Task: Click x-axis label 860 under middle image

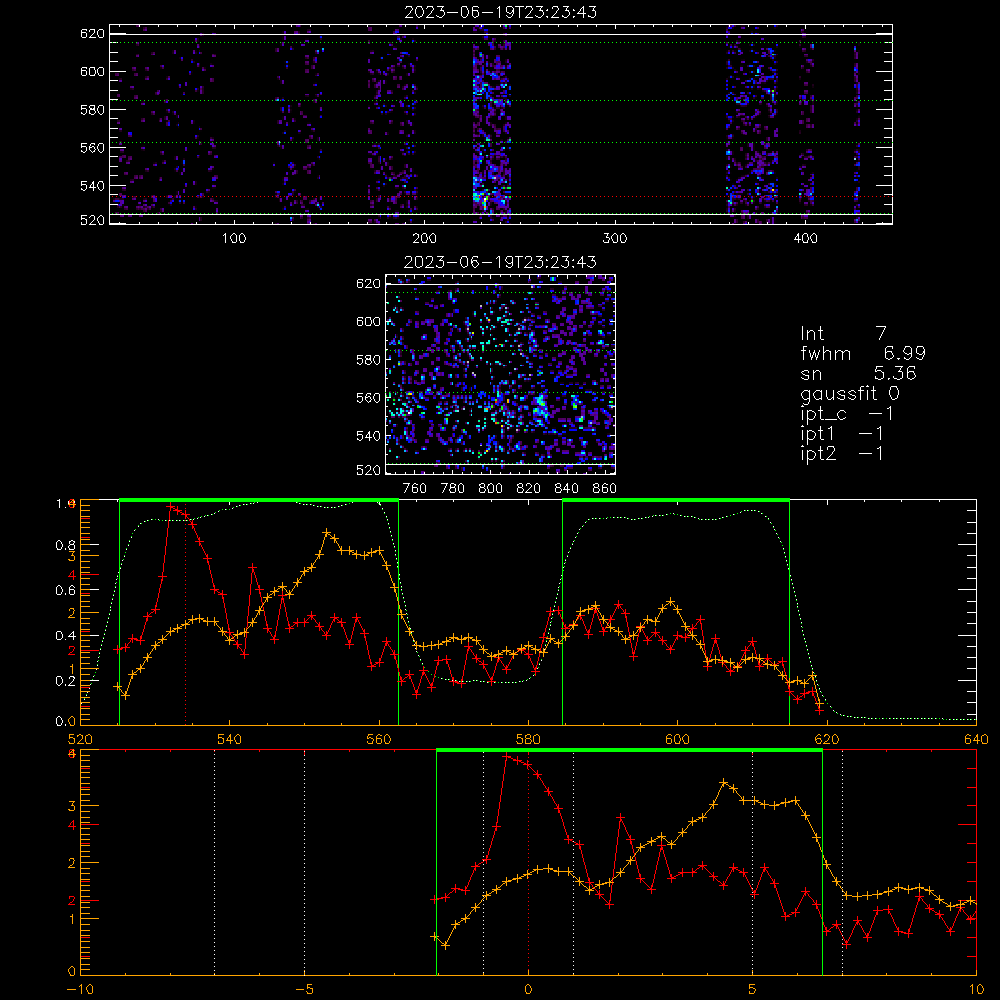Action: pyautogui.click(x=605, y=489)
